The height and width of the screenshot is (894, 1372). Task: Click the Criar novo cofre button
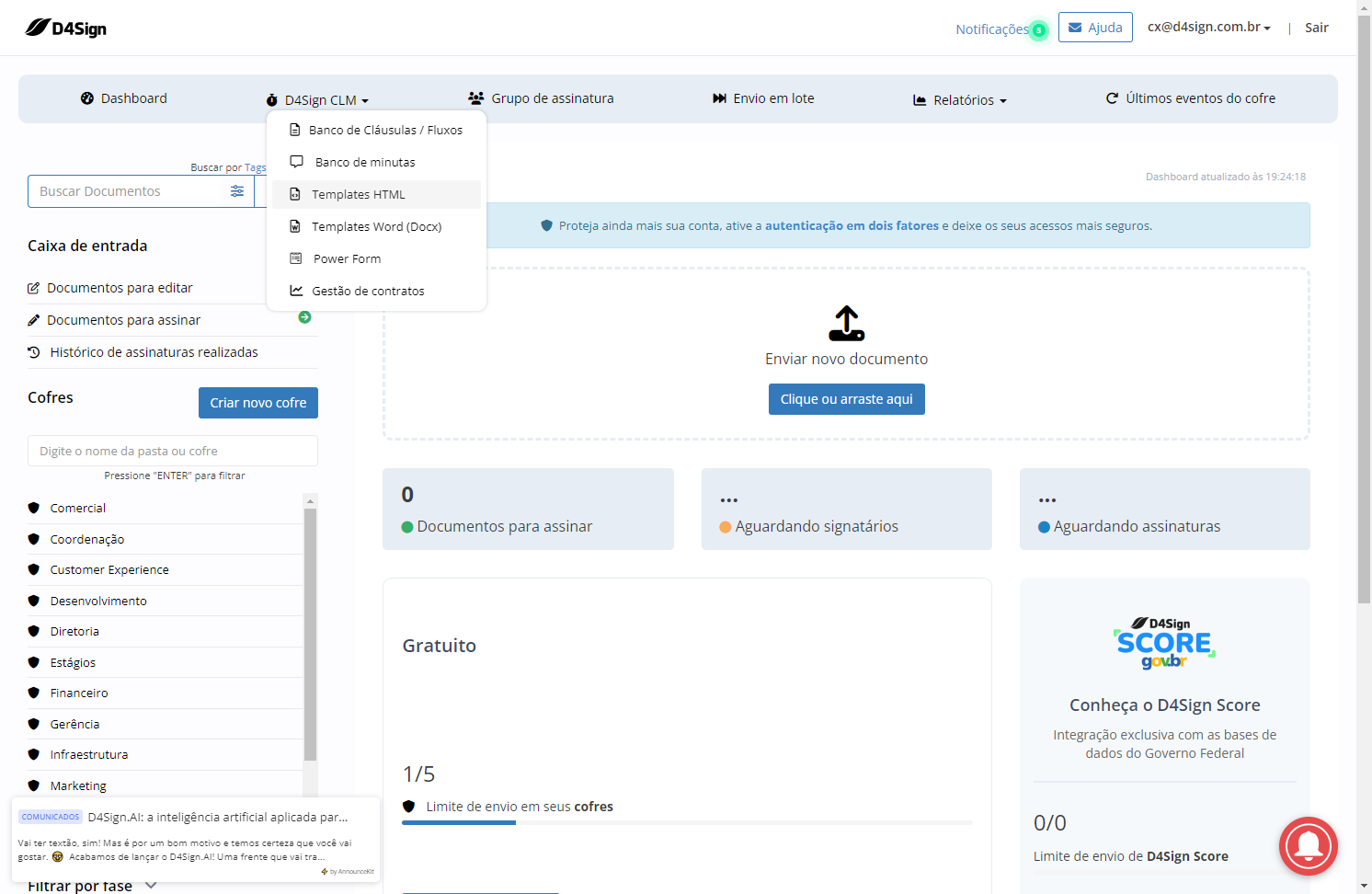[258, 403]
